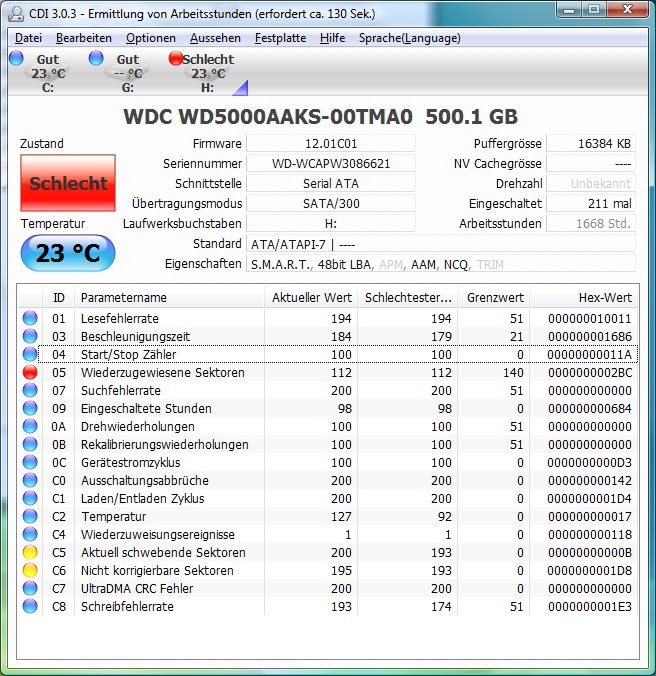Select drive G: with Gut status
The width and height of the screenshot is (656, 676).
pos(128,73)
